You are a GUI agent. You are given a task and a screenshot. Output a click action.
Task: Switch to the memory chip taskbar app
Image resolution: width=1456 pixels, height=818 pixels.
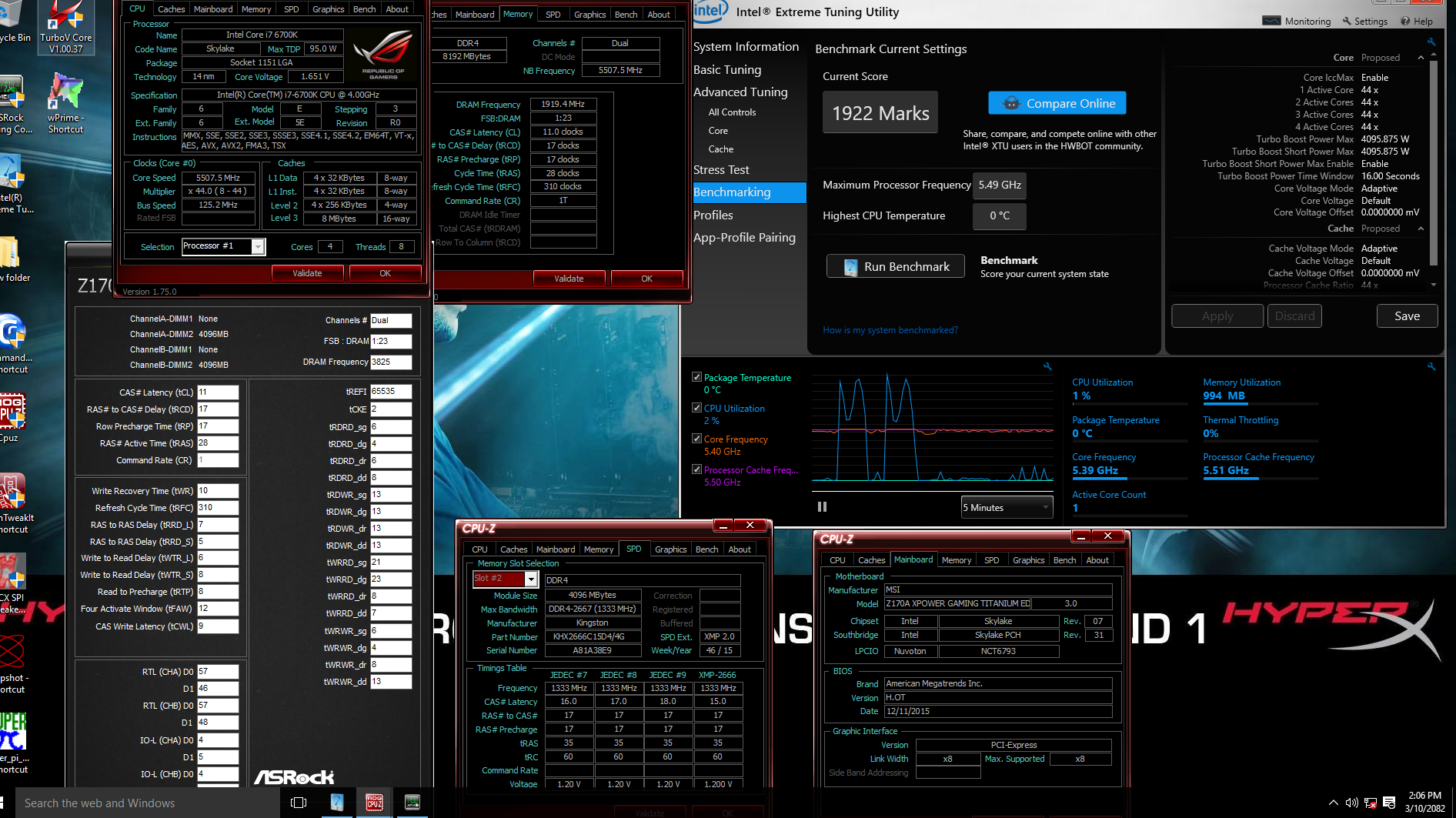pos(412,803)
